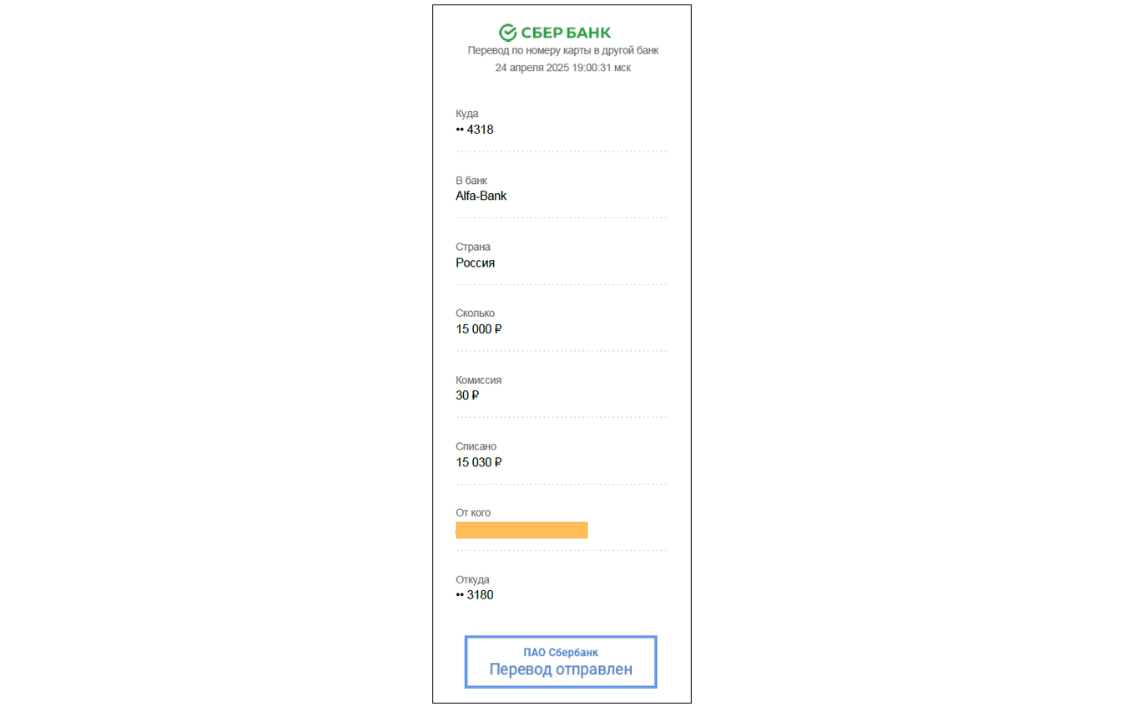Click the Куда field label
Viewport: 1124px width, 708px height.
[x=467, y=113]
